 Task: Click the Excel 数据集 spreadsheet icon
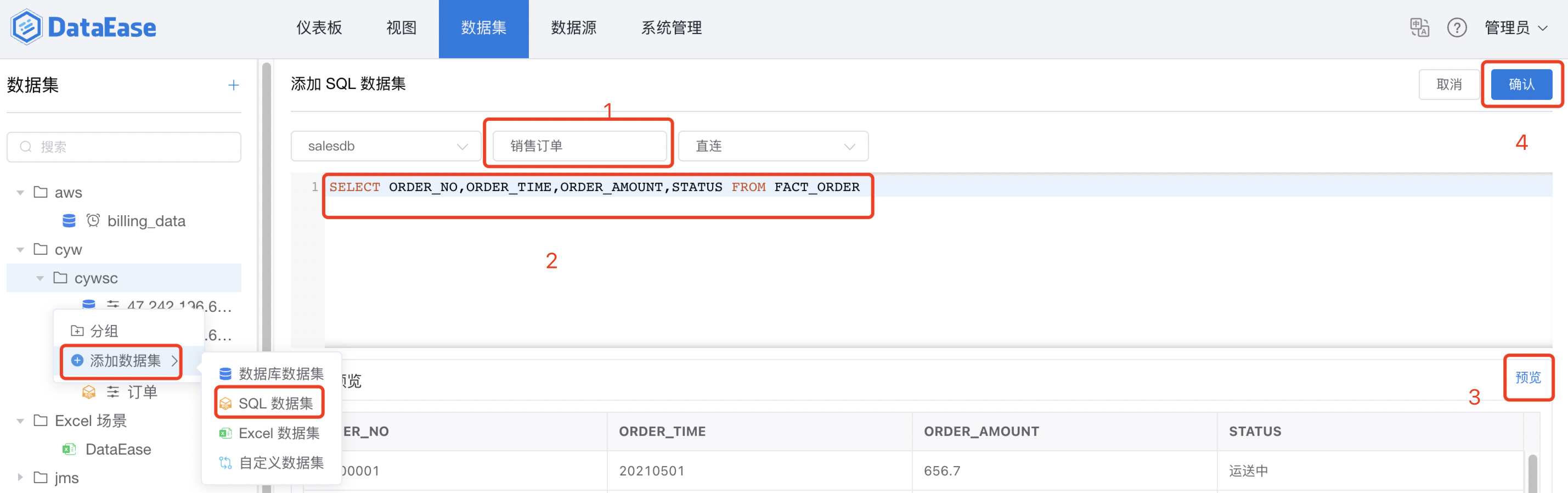pyautogui.click(x=225, y=433)
